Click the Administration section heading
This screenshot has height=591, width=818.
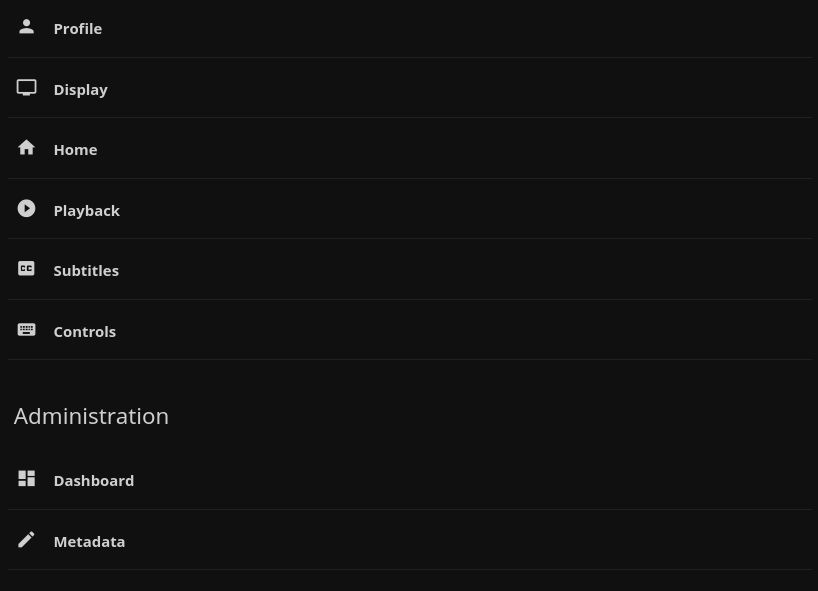pyautogui.click(x=91, y=415)
